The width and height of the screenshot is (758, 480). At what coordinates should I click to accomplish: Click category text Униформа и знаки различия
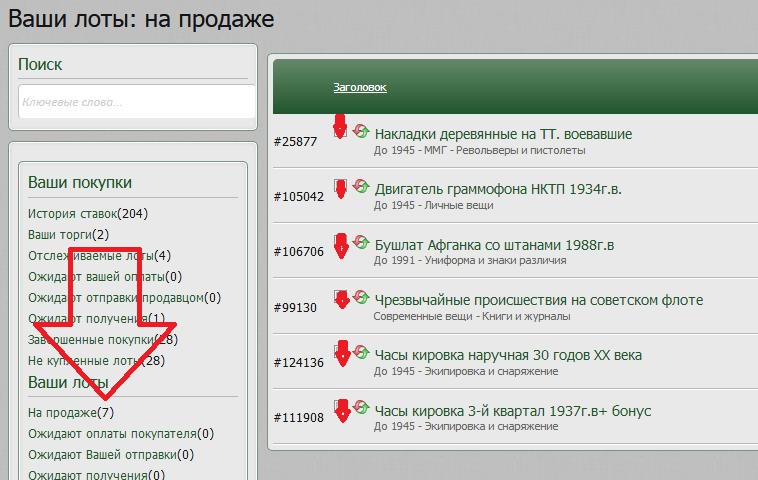pos(496,261)
